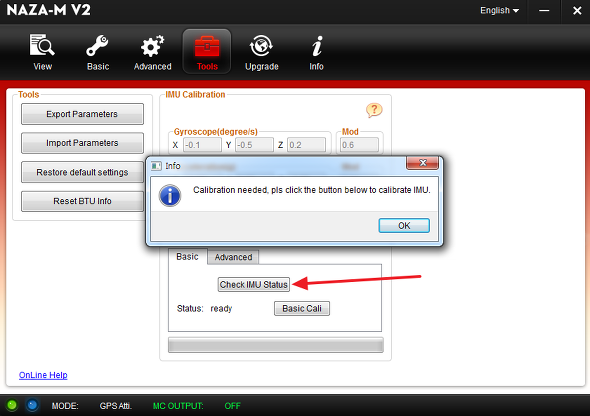Click the Gyroscope Mod value field
This screenshot has width=590, height=416.
(359, 145)
